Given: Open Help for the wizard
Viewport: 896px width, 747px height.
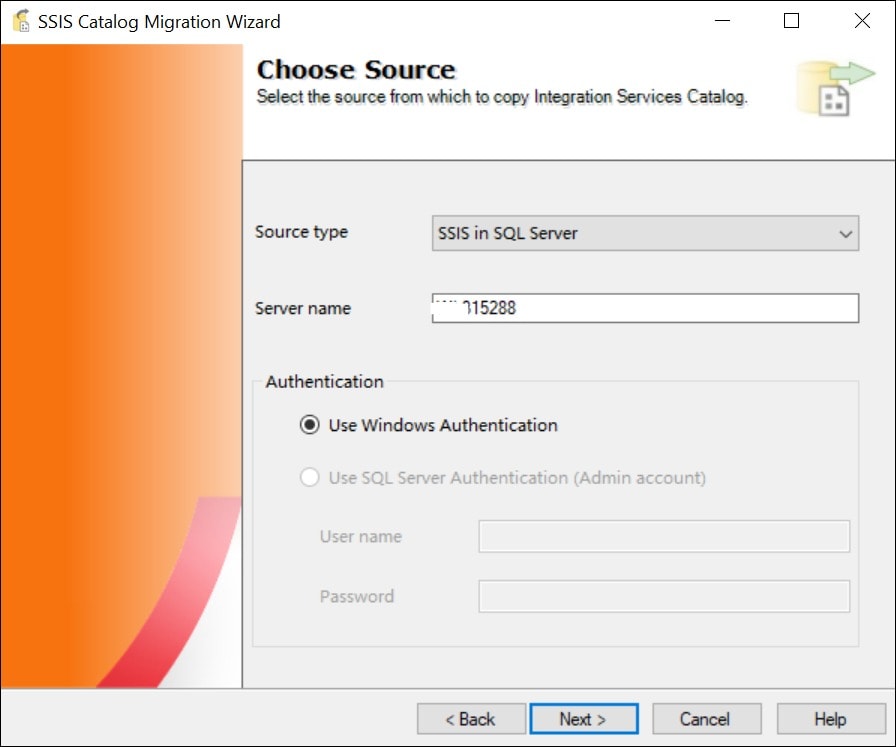Looking at the screenshot, I should [x=830, y=719].
